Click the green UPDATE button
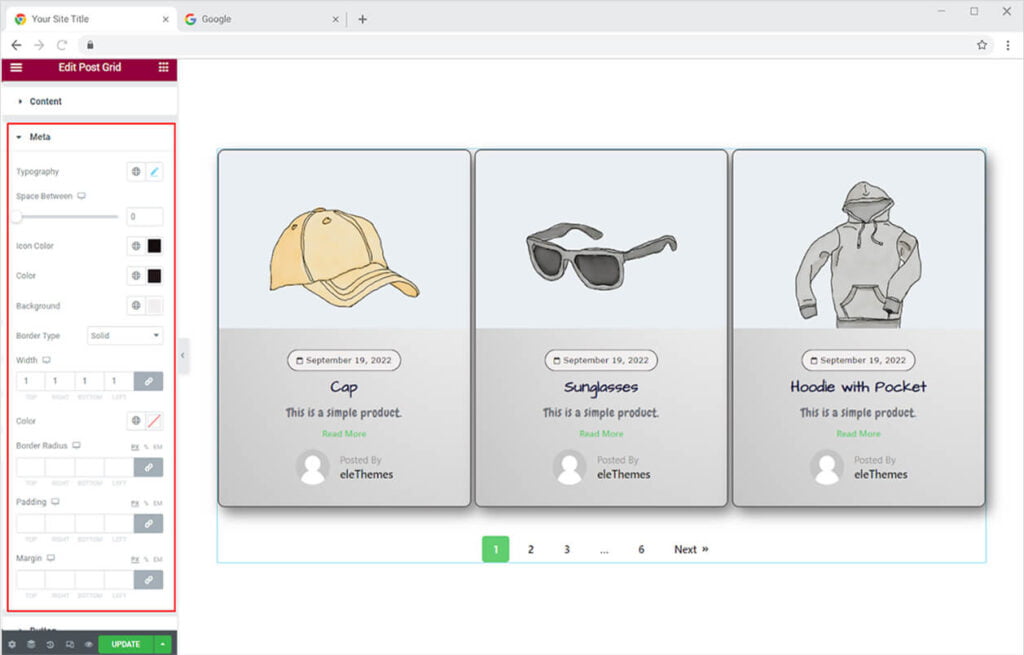 (x=125, y=644)
